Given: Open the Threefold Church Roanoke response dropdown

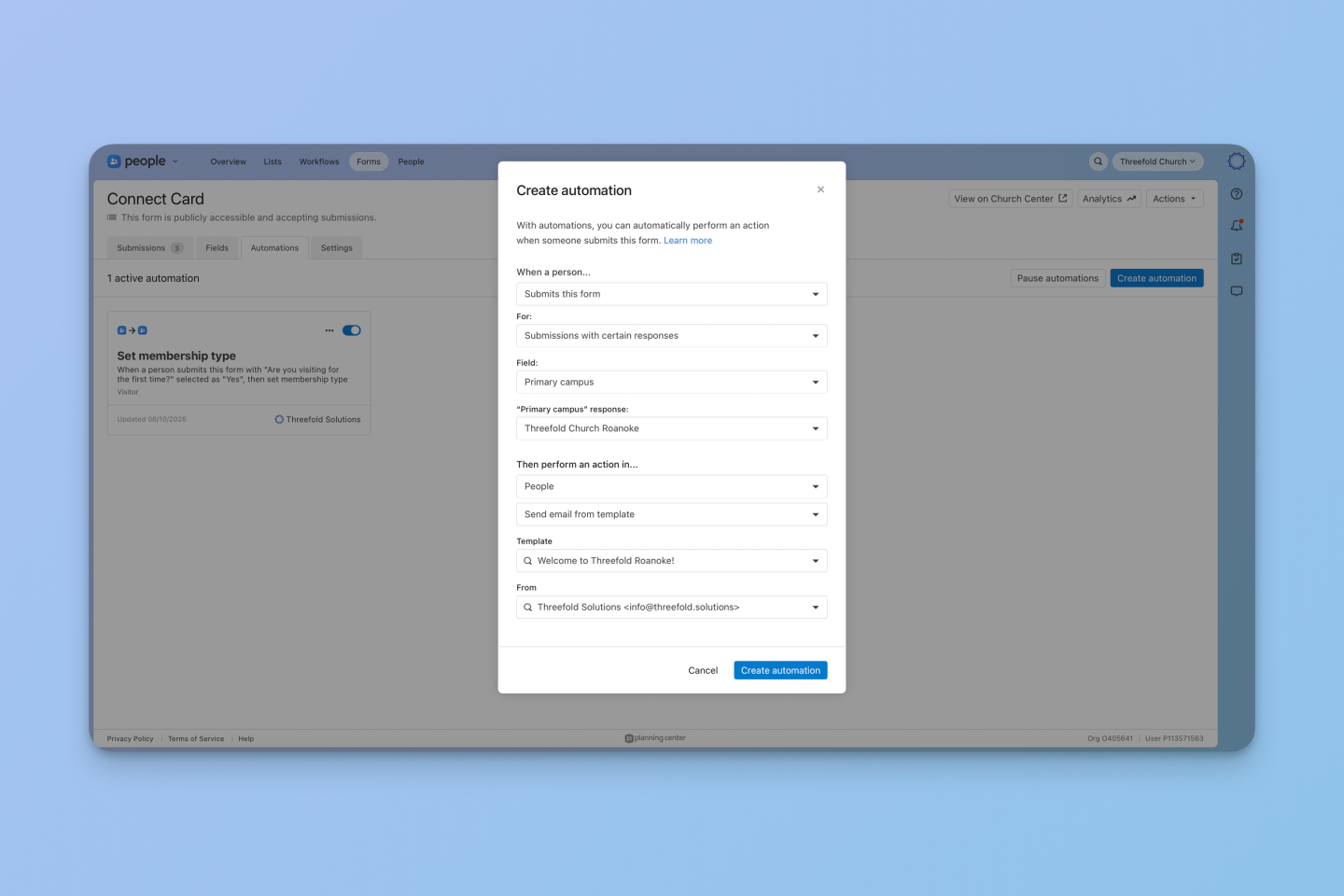Looking at the screenshot, I should (672, 428).
